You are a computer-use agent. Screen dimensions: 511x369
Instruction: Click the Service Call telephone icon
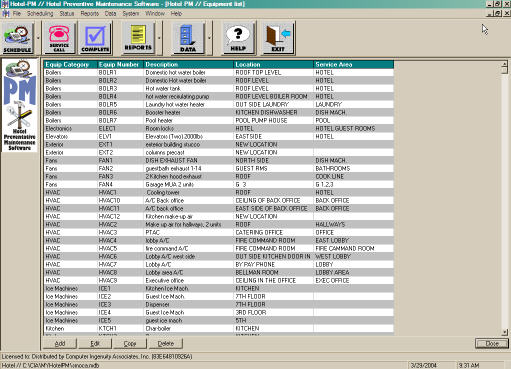(59, 38)
